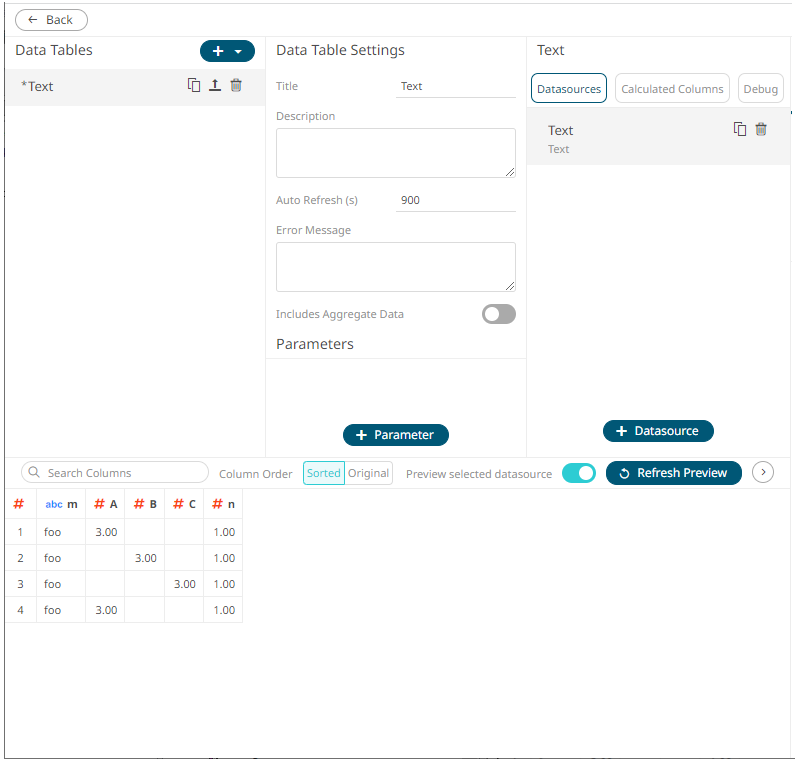Click the n column header

click(x=223, y=504)
